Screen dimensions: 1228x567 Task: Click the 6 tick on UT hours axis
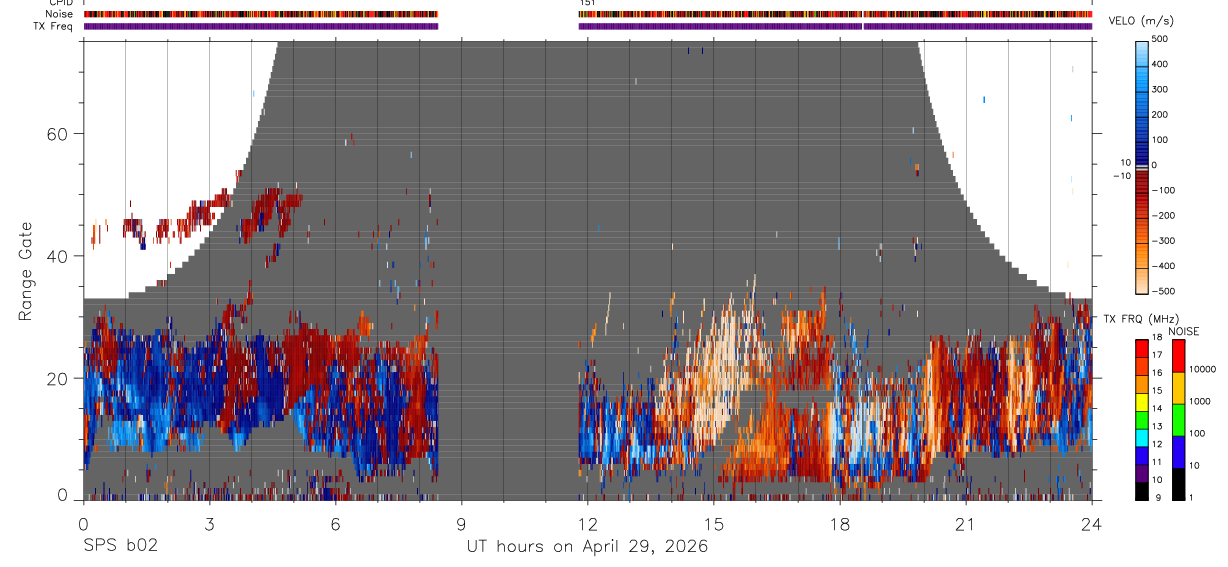335,523
